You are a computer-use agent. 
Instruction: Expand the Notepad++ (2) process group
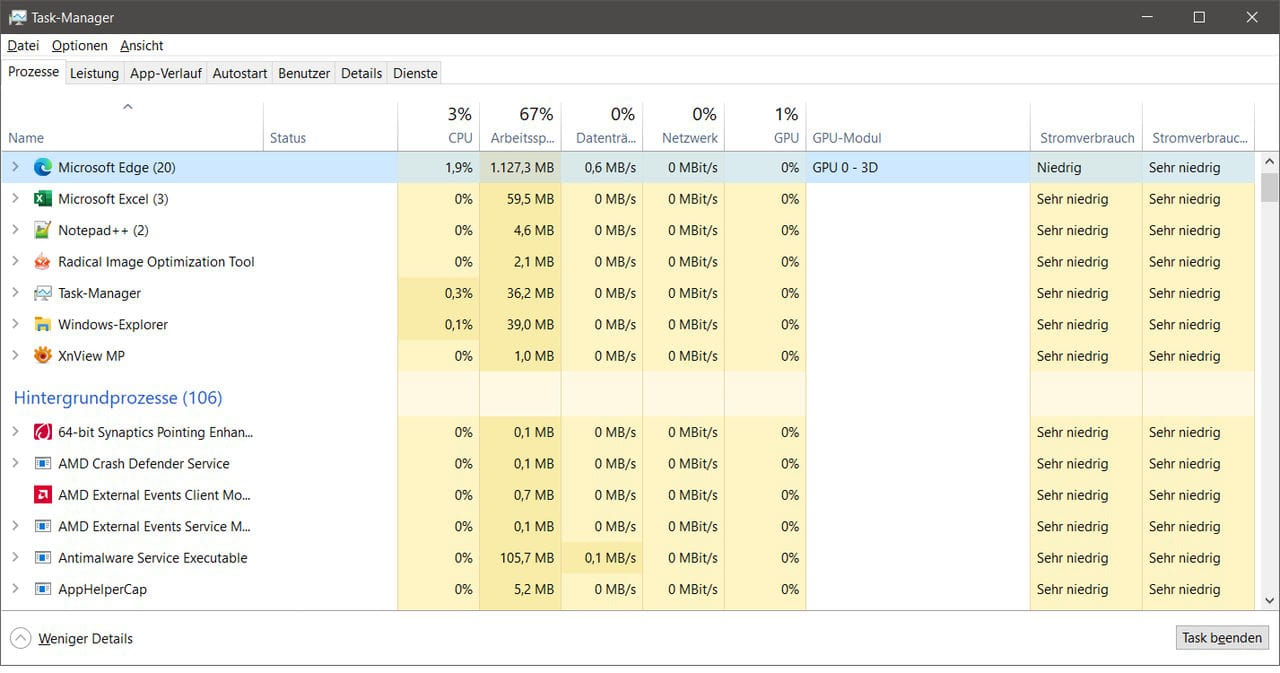tap(15, 230)
